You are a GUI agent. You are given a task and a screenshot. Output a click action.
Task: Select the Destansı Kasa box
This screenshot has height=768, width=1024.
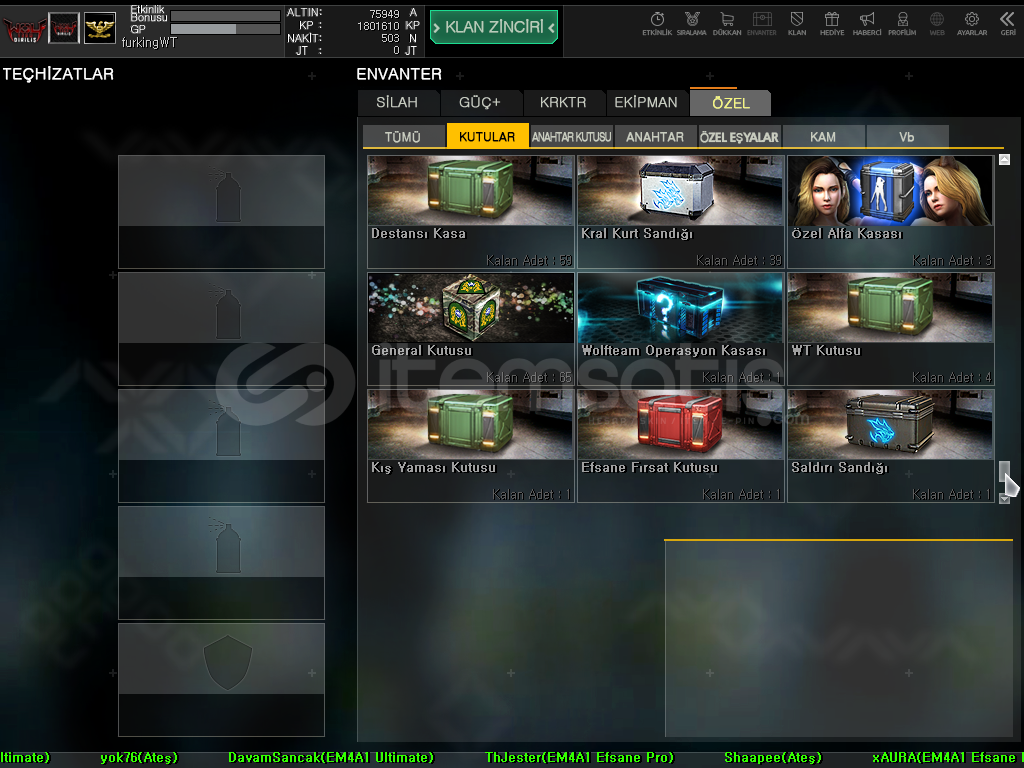click(471, 212)
